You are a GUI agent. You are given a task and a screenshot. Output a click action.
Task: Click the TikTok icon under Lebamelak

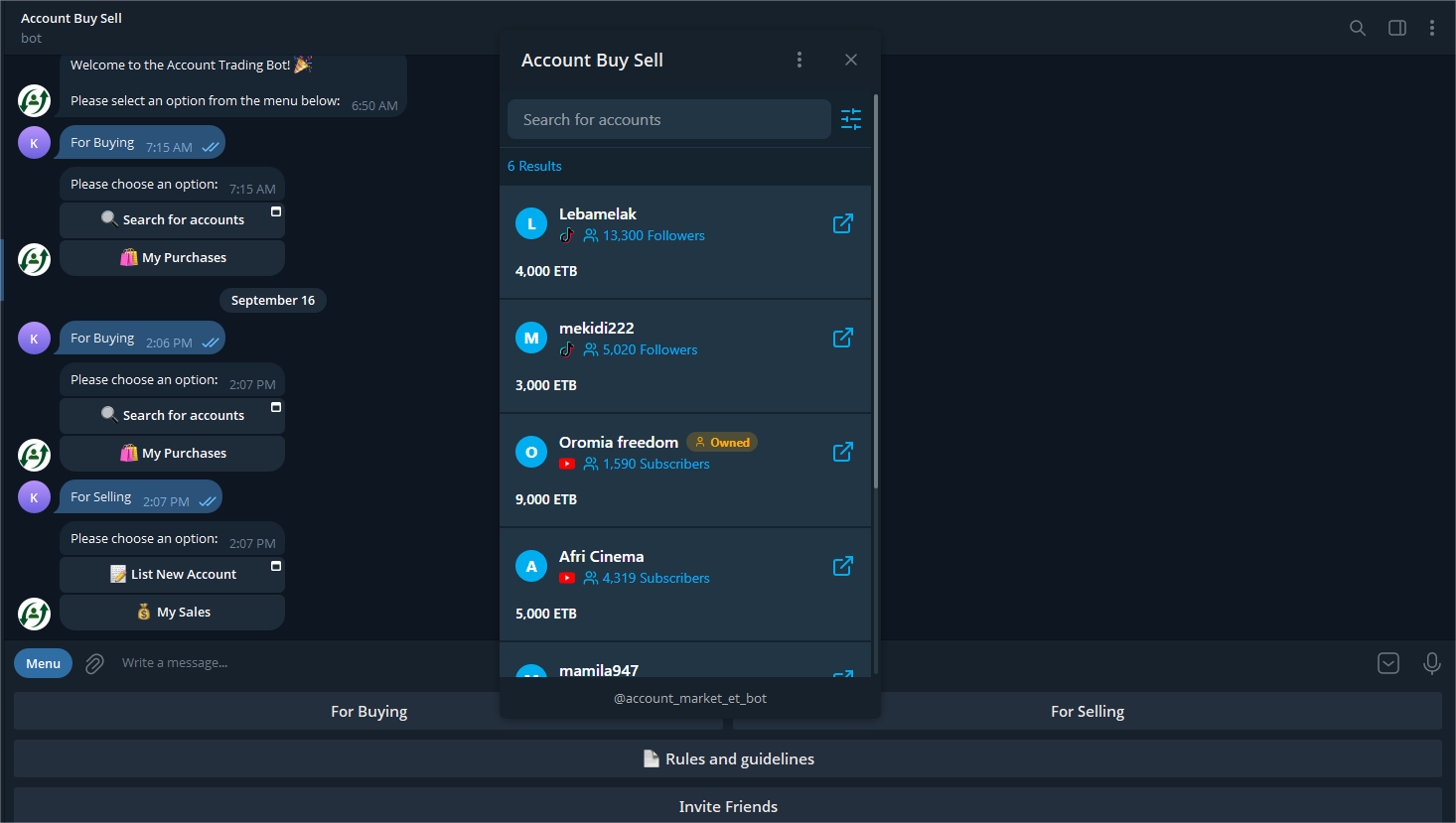click(x=566, y=235)
